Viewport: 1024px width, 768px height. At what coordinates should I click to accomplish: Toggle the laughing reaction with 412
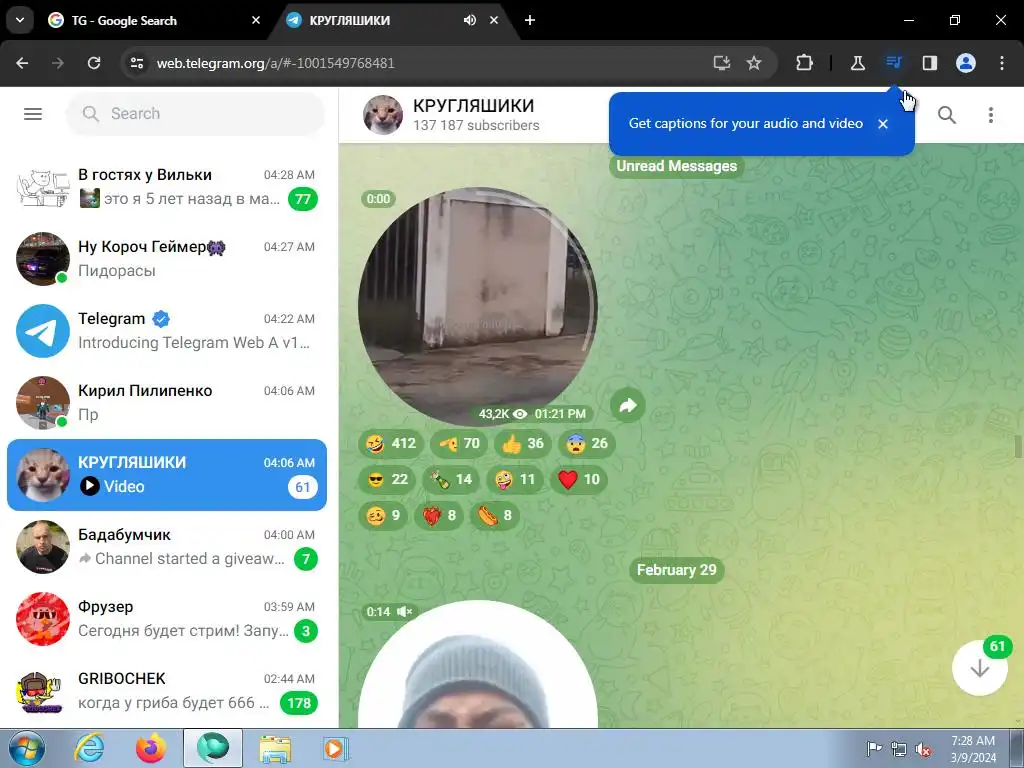pyautogui.click(x=391, y=443)
